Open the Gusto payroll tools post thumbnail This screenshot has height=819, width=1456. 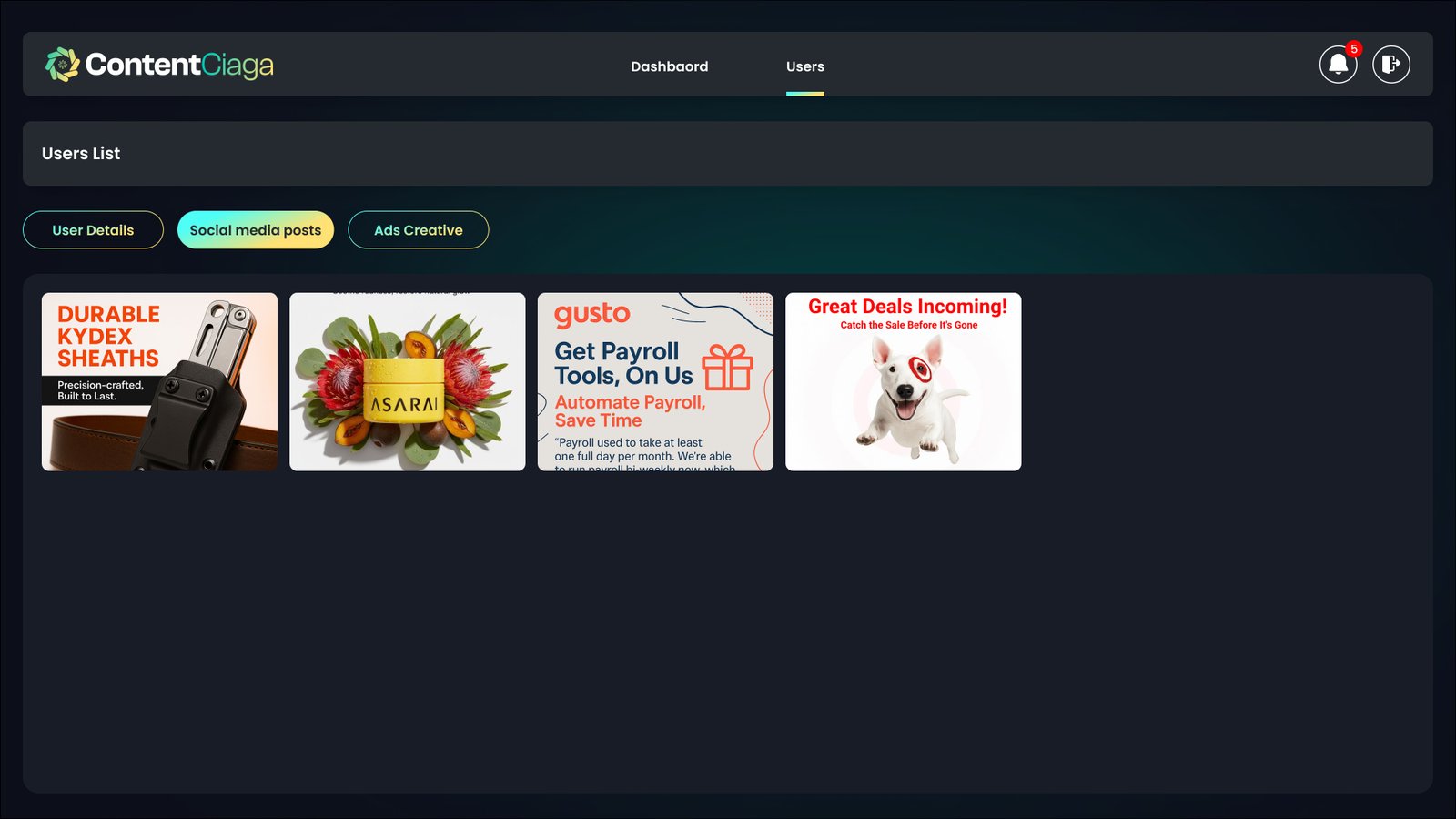(x=655, y=381)
